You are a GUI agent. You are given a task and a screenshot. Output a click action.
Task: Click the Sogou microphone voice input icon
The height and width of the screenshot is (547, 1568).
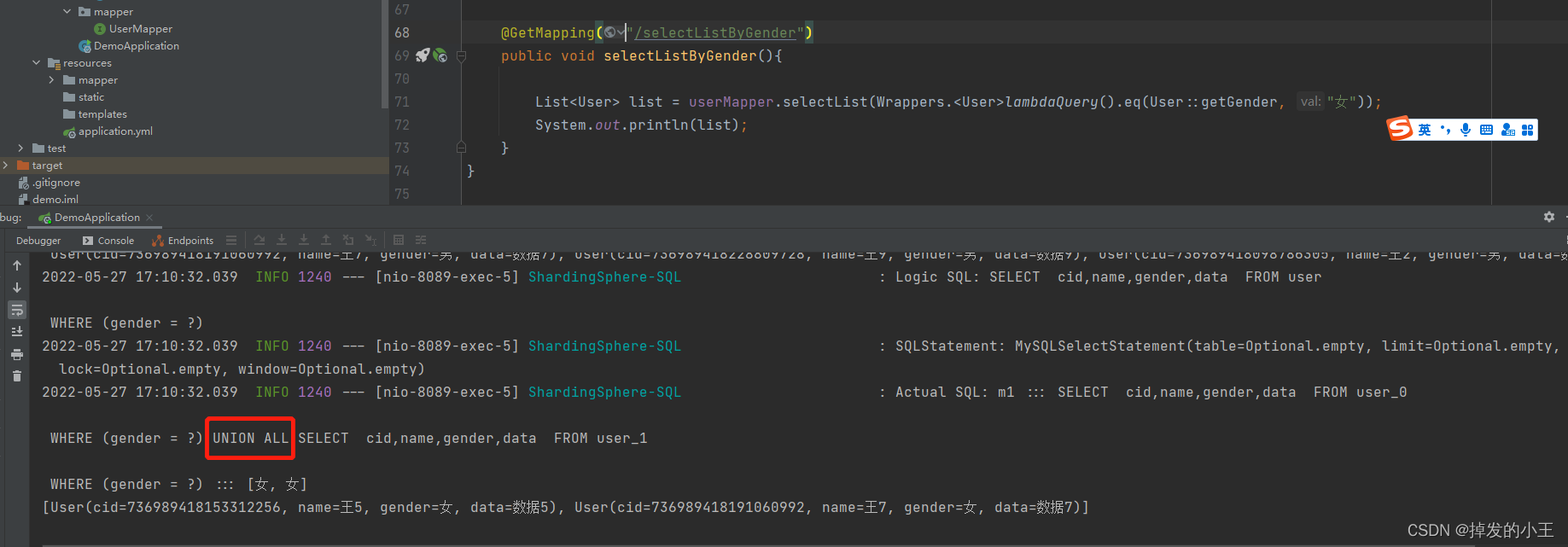[x=1466, y=130]
